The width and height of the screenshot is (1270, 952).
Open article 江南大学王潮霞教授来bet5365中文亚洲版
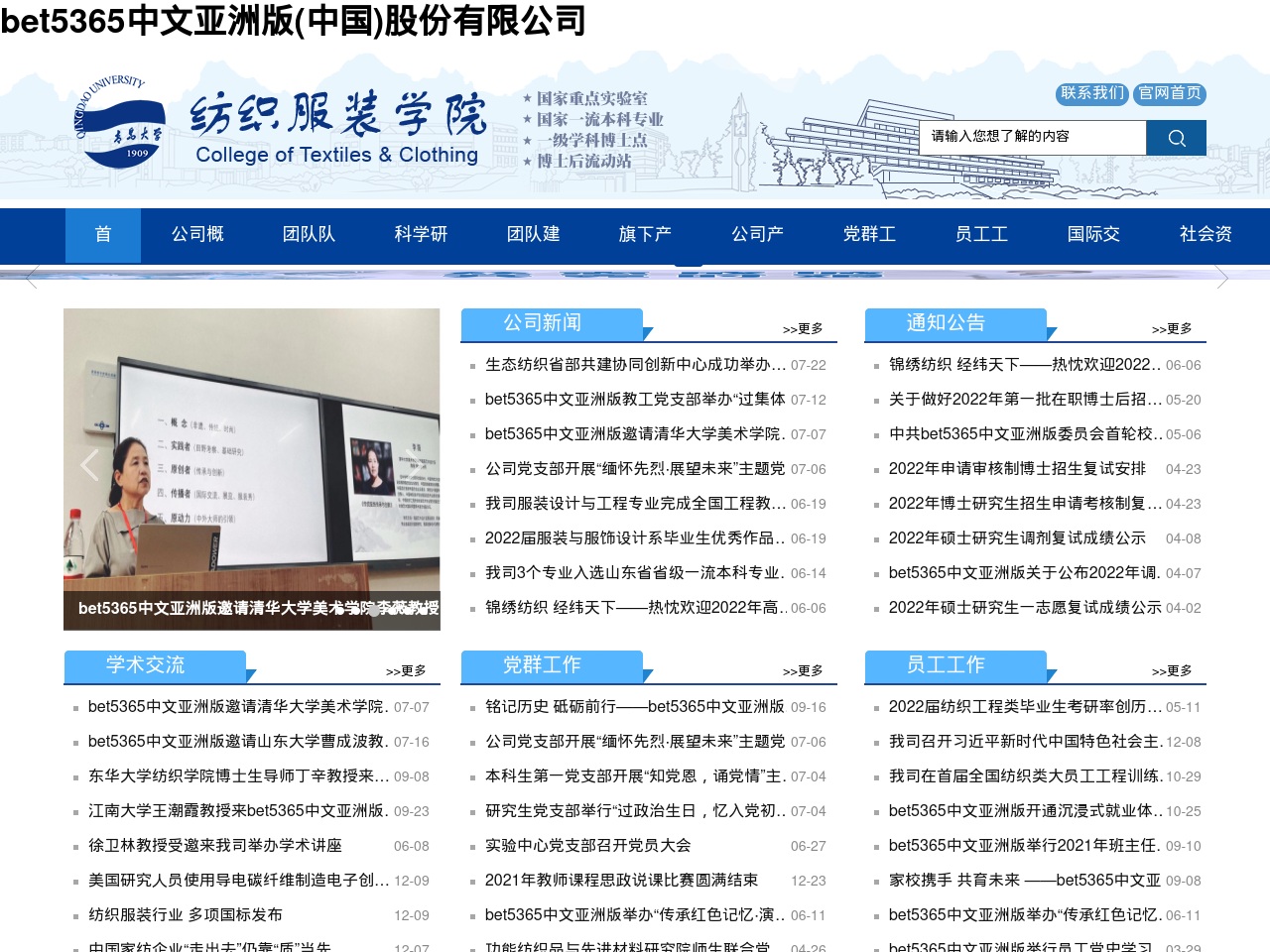pyautogui.click(x=238, y=811)
